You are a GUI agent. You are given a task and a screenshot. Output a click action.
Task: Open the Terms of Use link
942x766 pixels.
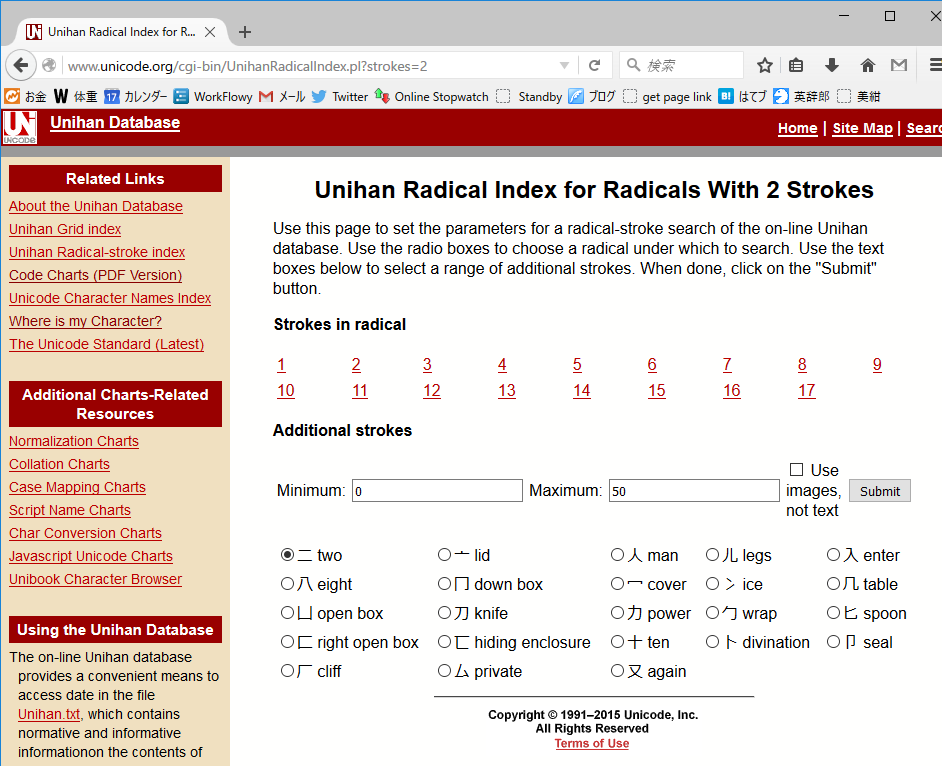[x=592, y=743]
